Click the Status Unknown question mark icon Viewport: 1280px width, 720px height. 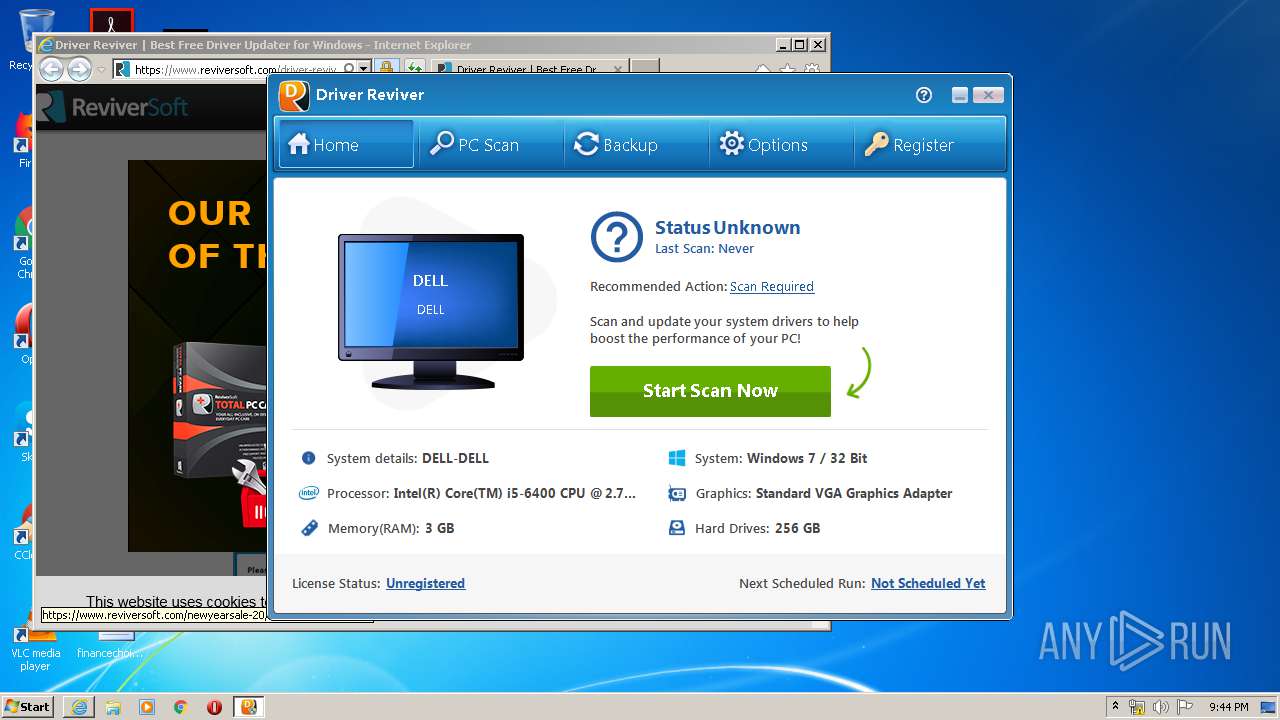[617, 237]
